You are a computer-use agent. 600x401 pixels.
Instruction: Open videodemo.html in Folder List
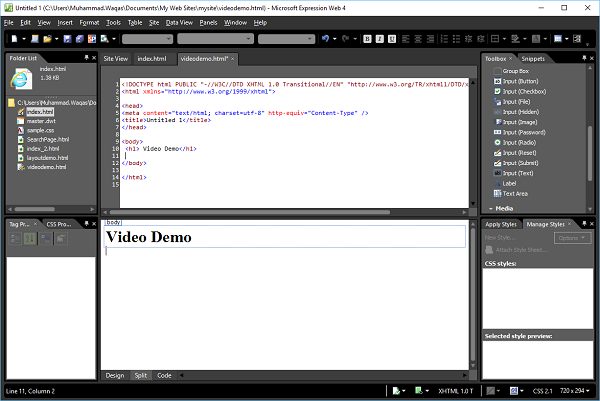click(46, 167)
